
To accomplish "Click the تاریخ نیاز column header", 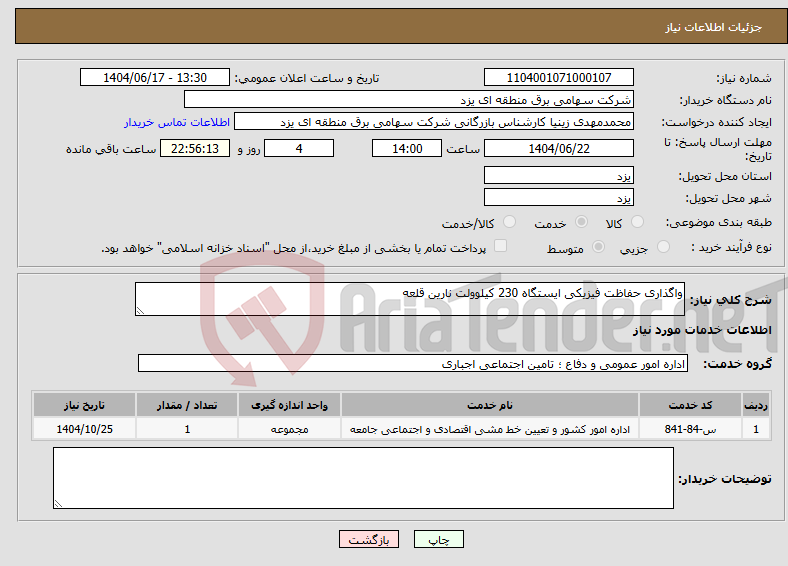I will (x=84, y=405).
